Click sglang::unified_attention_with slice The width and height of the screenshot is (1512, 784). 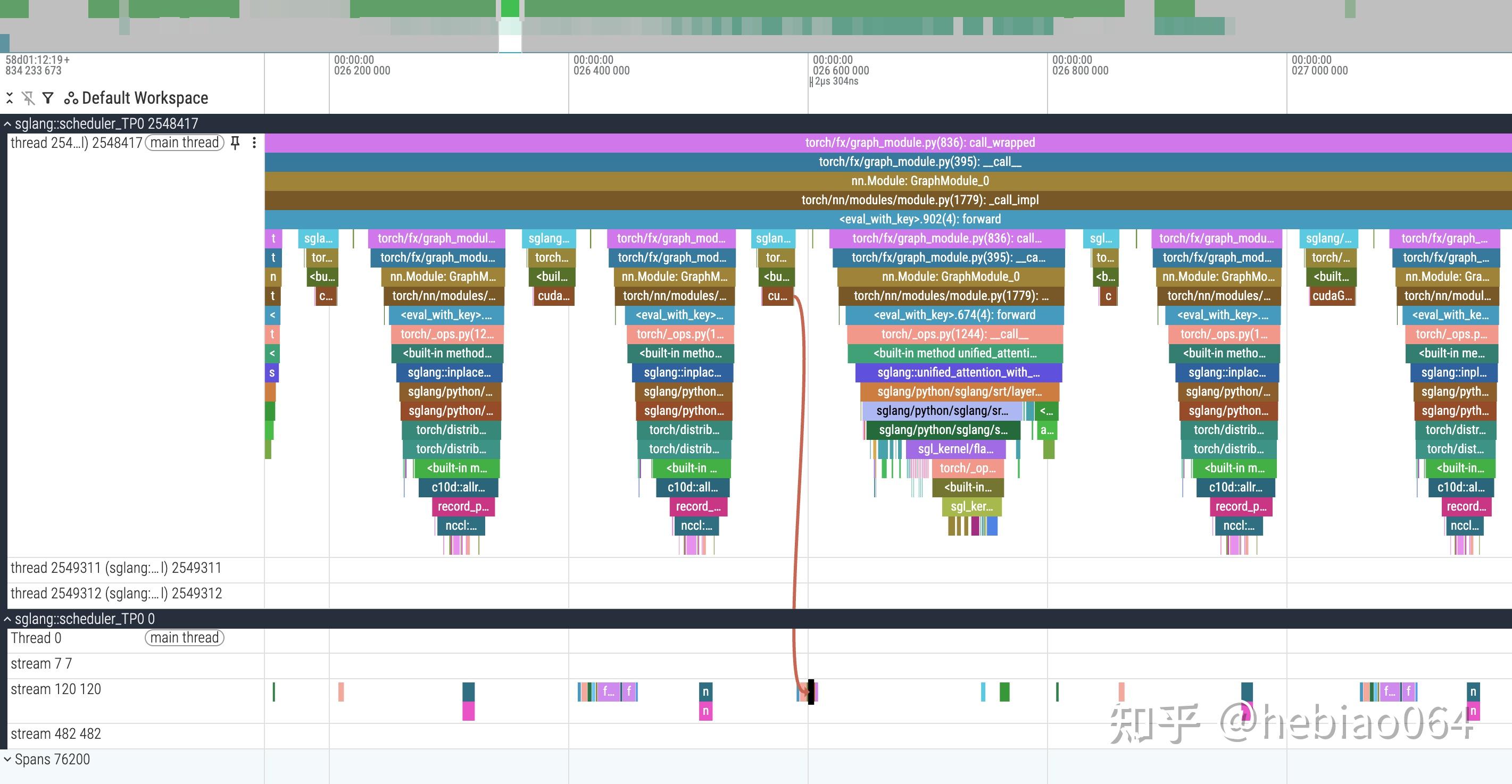[958, 373]
